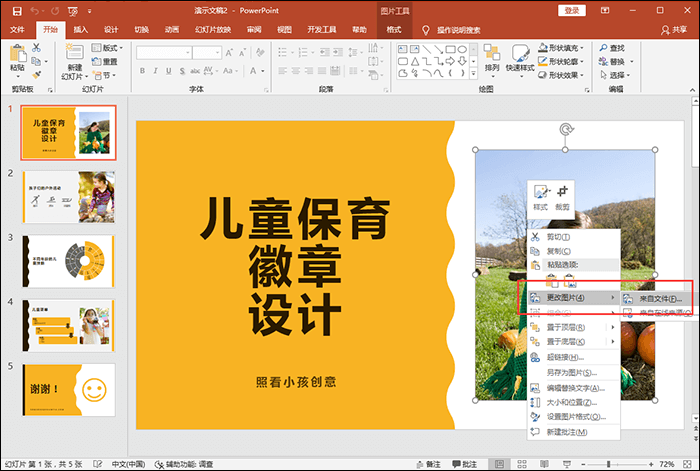Click 辅助功能: 调查 in status bar
This screenshot has height=471, width=700.
click(184, 464)
